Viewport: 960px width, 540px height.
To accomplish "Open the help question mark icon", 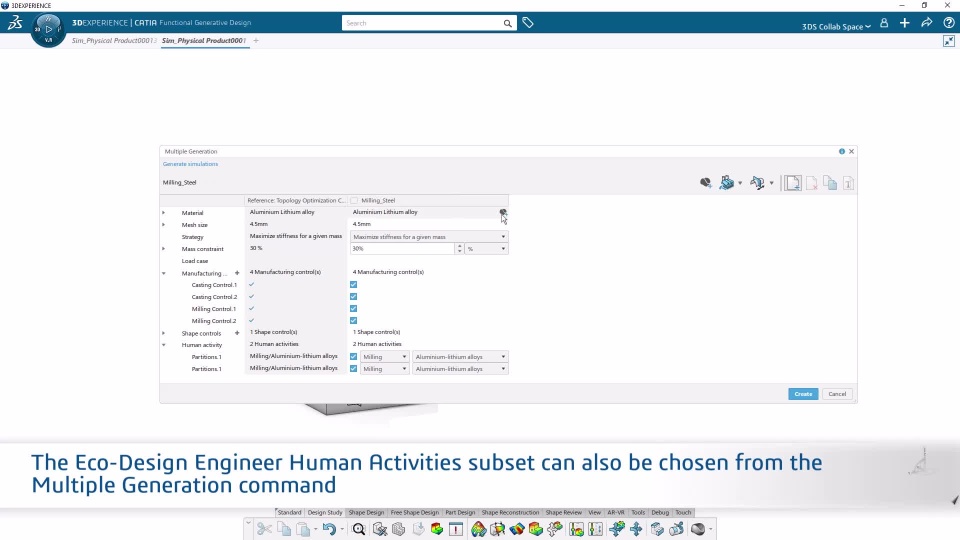I will click(x=948, y=23).
